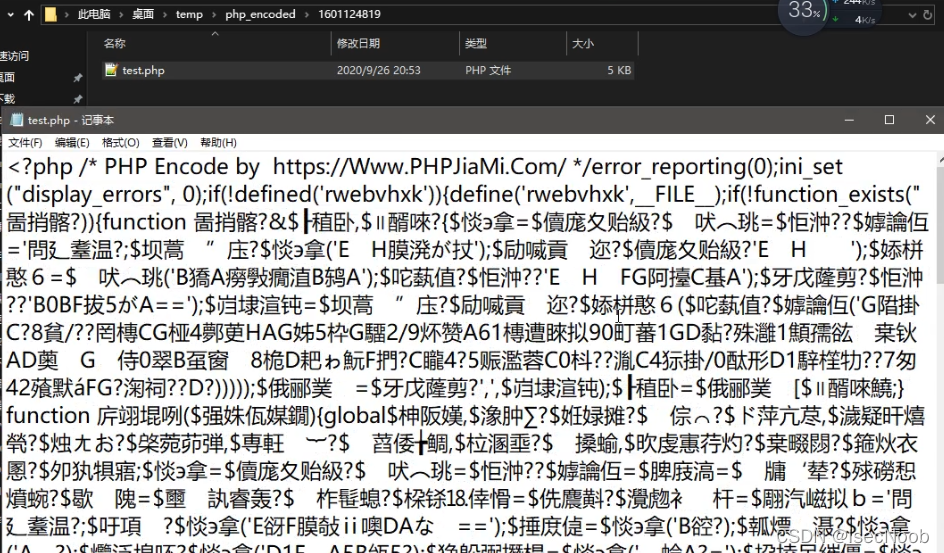Click the 'function_exists' text in Notepad
944x553 pixels.
pos(829,194)
